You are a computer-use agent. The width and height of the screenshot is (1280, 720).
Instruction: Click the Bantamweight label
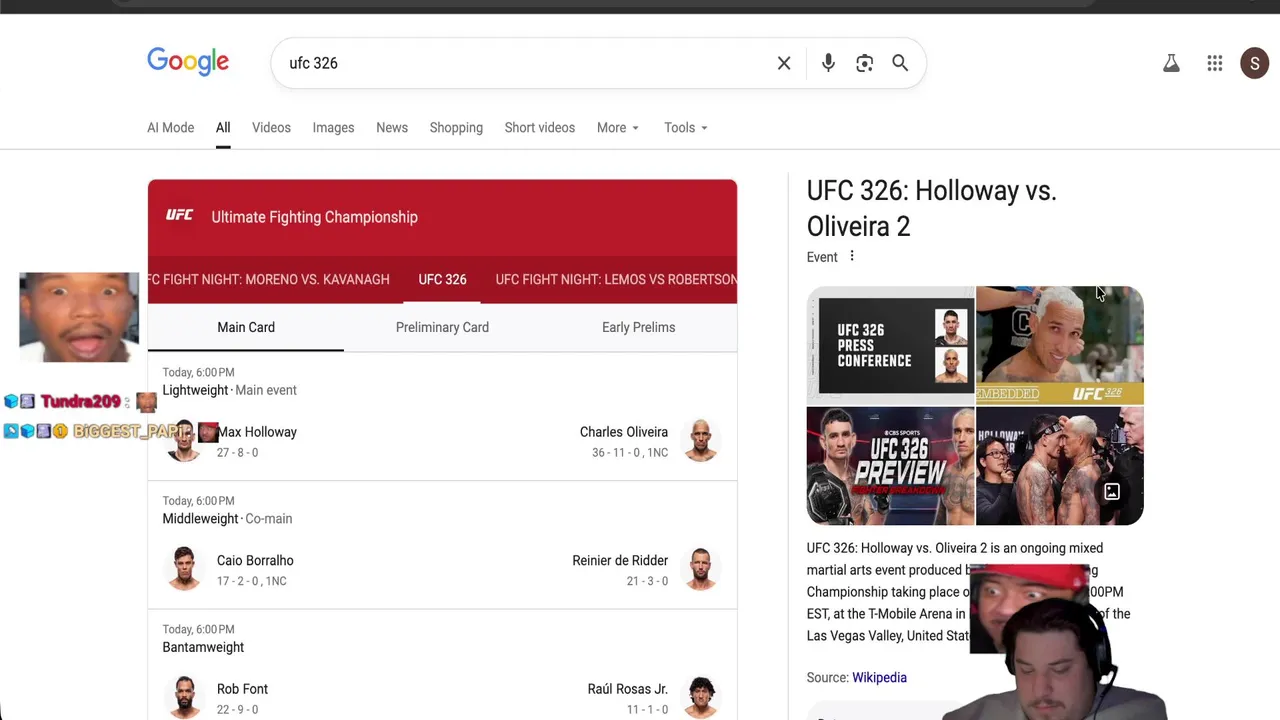(x=203, y=647)
